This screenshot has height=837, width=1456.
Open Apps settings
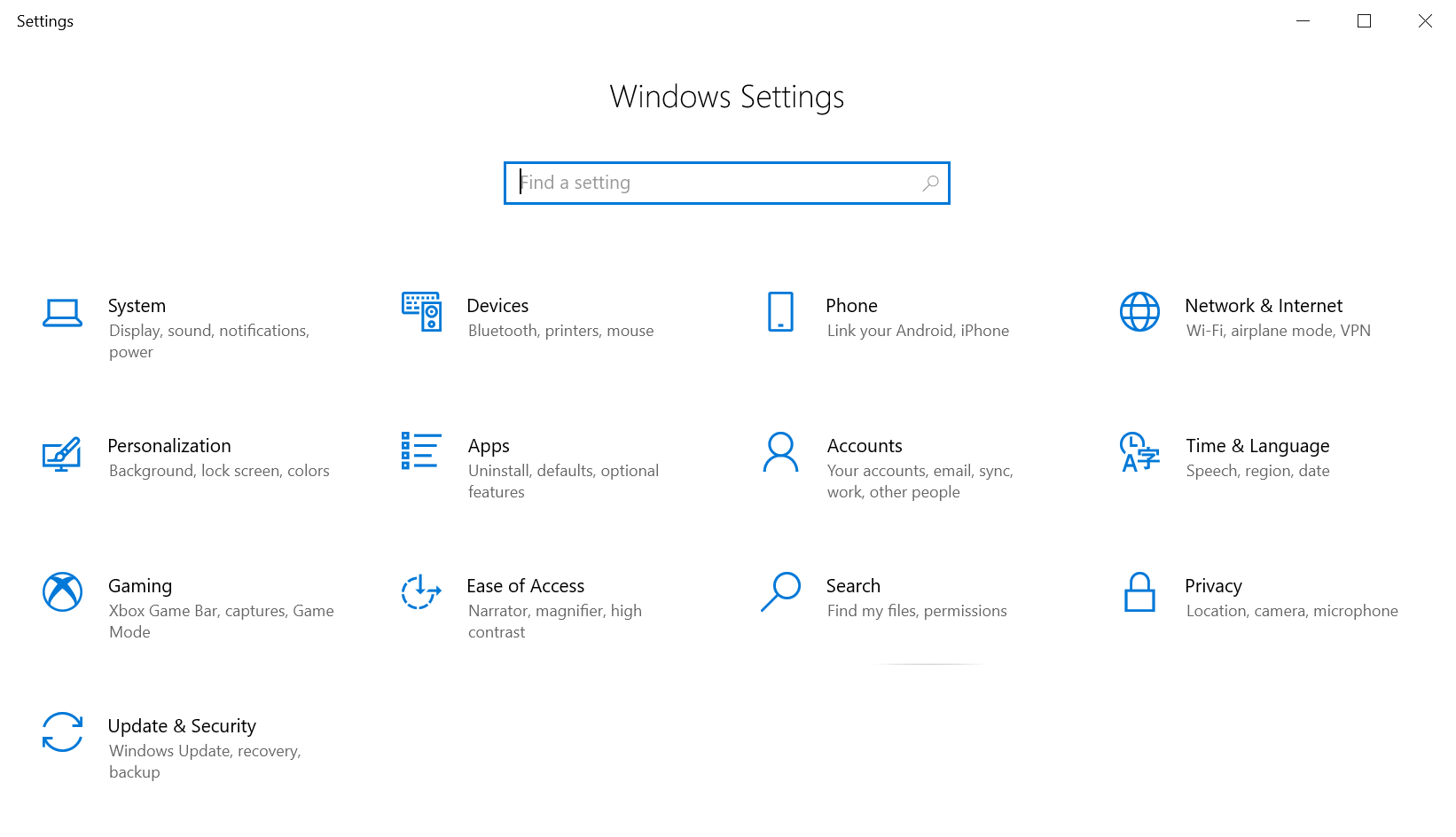point(489,445)
